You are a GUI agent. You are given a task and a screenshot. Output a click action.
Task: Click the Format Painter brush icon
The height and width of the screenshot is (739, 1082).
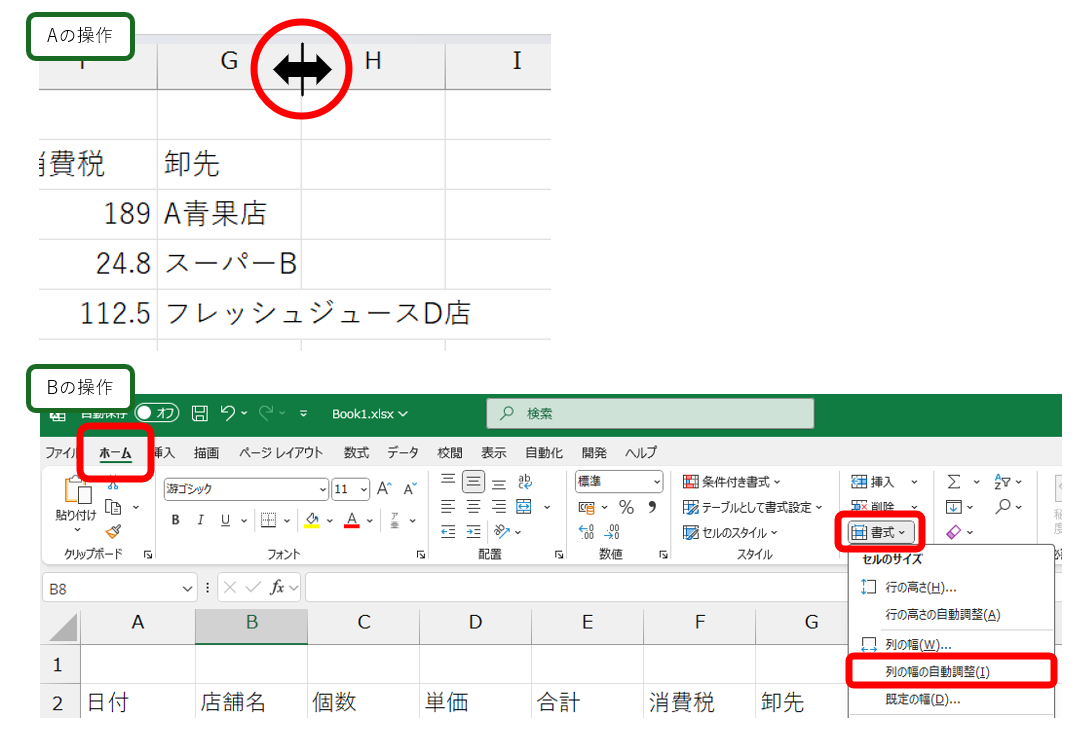point(113,532)
